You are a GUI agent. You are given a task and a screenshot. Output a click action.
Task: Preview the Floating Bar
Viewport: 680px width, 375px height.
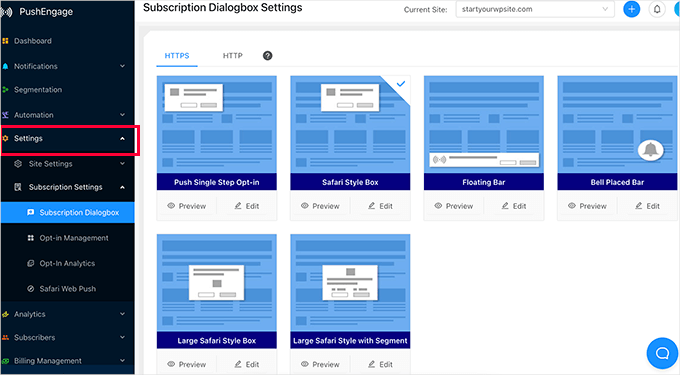point(454,206)
